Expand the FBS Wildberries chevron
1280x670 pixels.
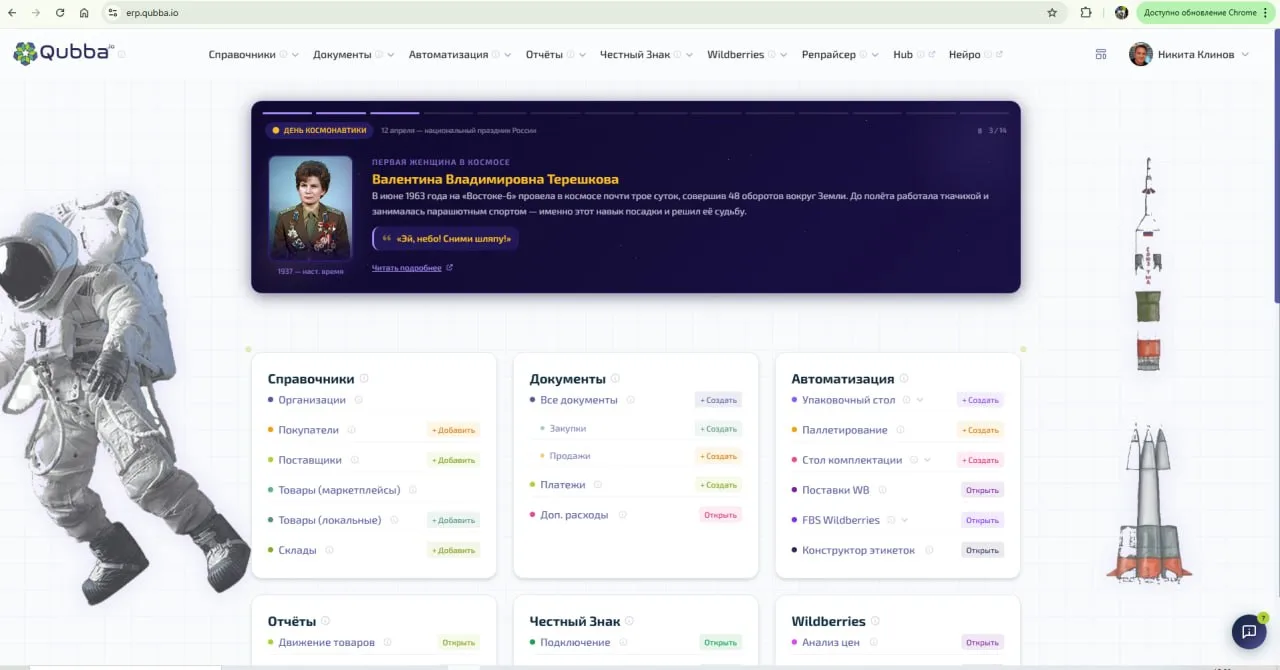click(x=905, y=520)
